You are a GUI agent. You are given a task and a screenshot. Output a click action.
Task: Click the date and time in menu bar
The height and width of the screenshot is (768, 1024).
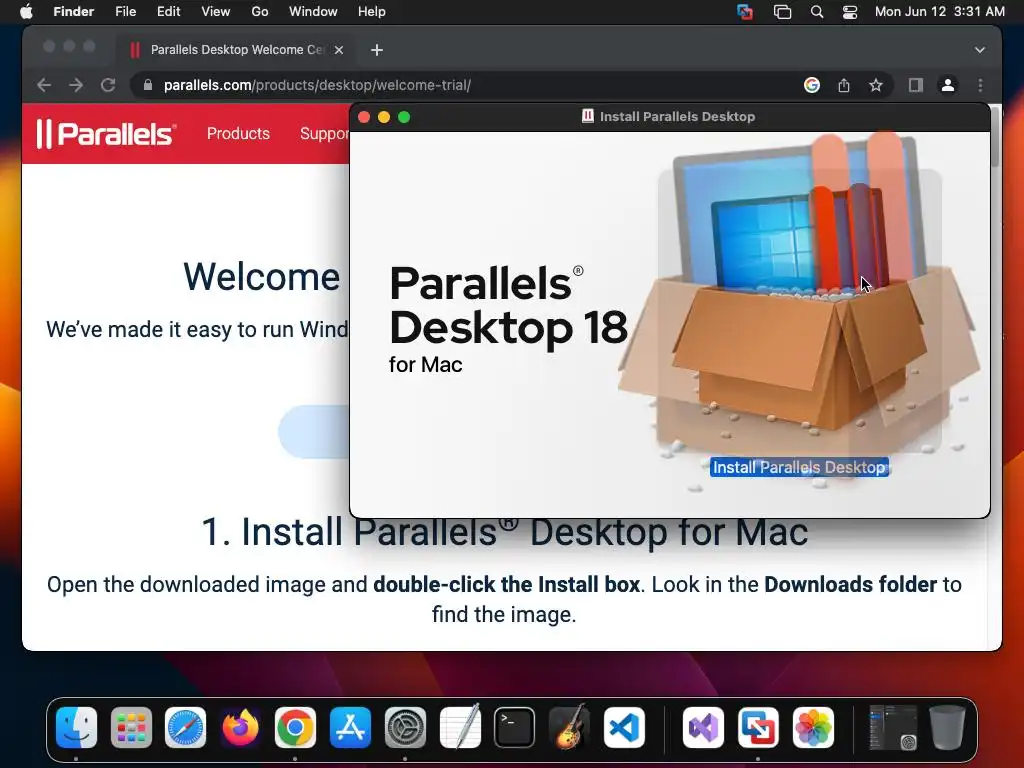pyautogui.click(x=939, y=12)
